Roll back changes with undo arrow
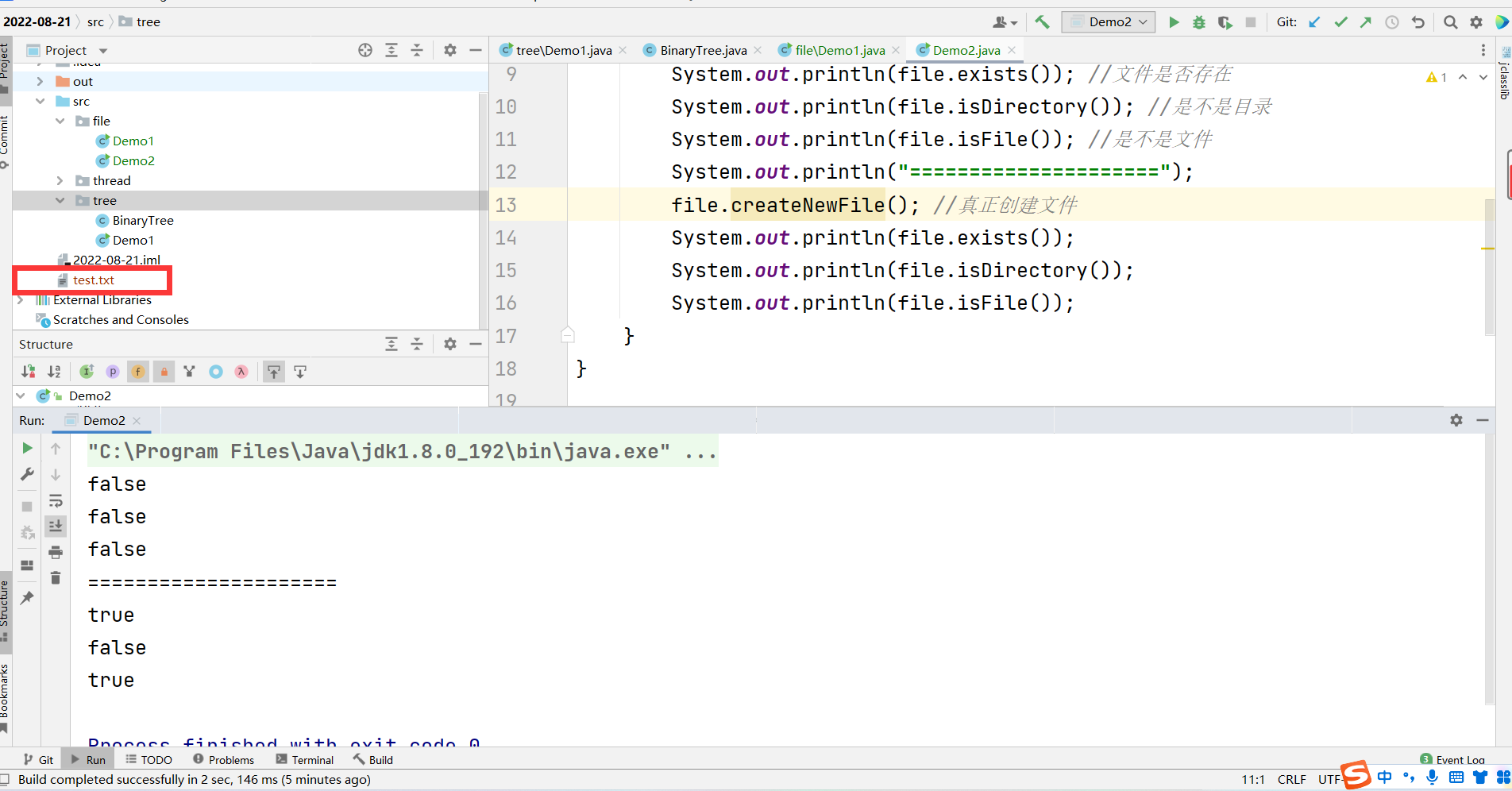Screen dimensions: 1512x791 coord(1418,22)
